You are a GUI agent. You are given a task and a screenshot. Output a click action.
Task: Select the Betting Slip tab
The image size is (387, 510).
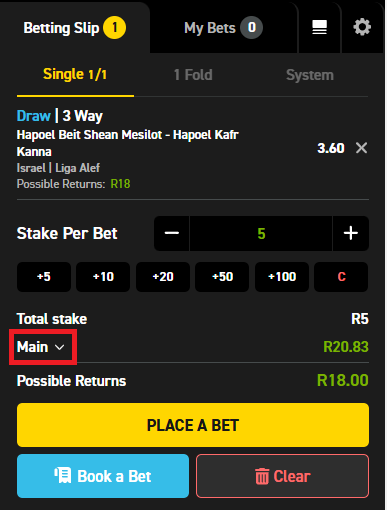75,28
